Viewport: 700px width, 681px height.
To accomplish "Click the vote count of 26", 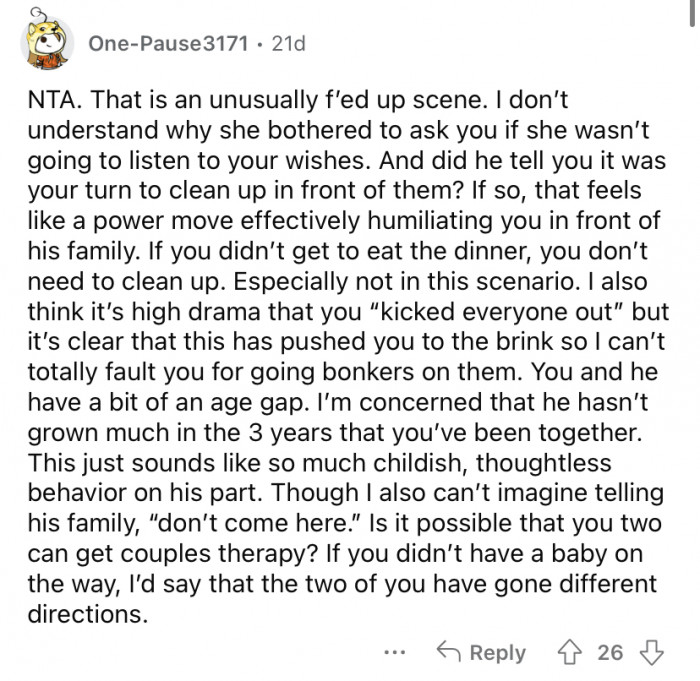I will point(610,652).
